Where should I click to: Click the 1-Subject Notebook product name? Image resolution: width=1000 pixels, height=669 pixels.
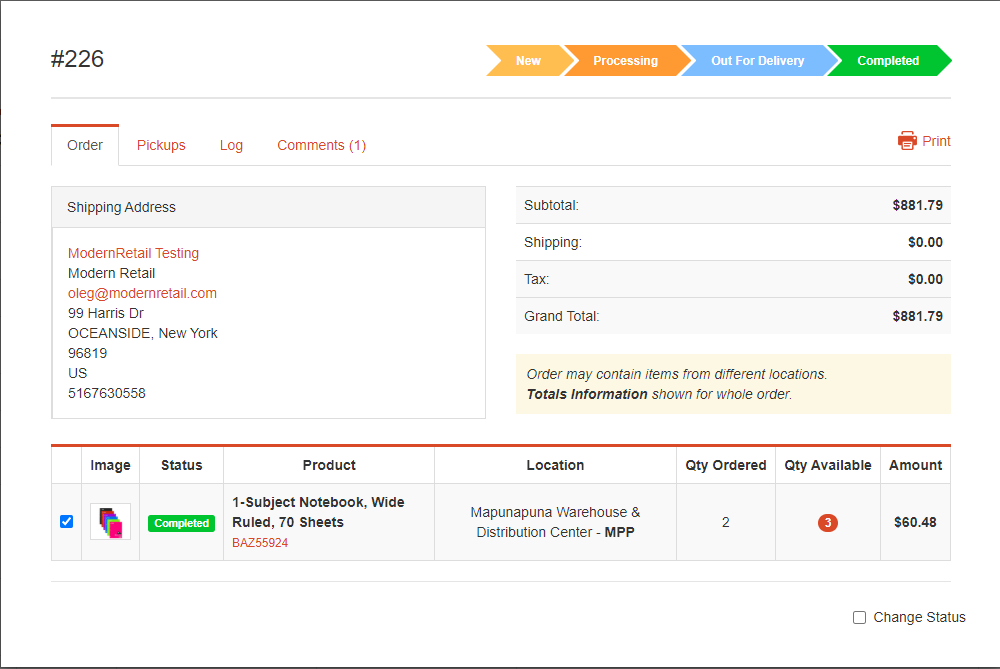[318, 512]
